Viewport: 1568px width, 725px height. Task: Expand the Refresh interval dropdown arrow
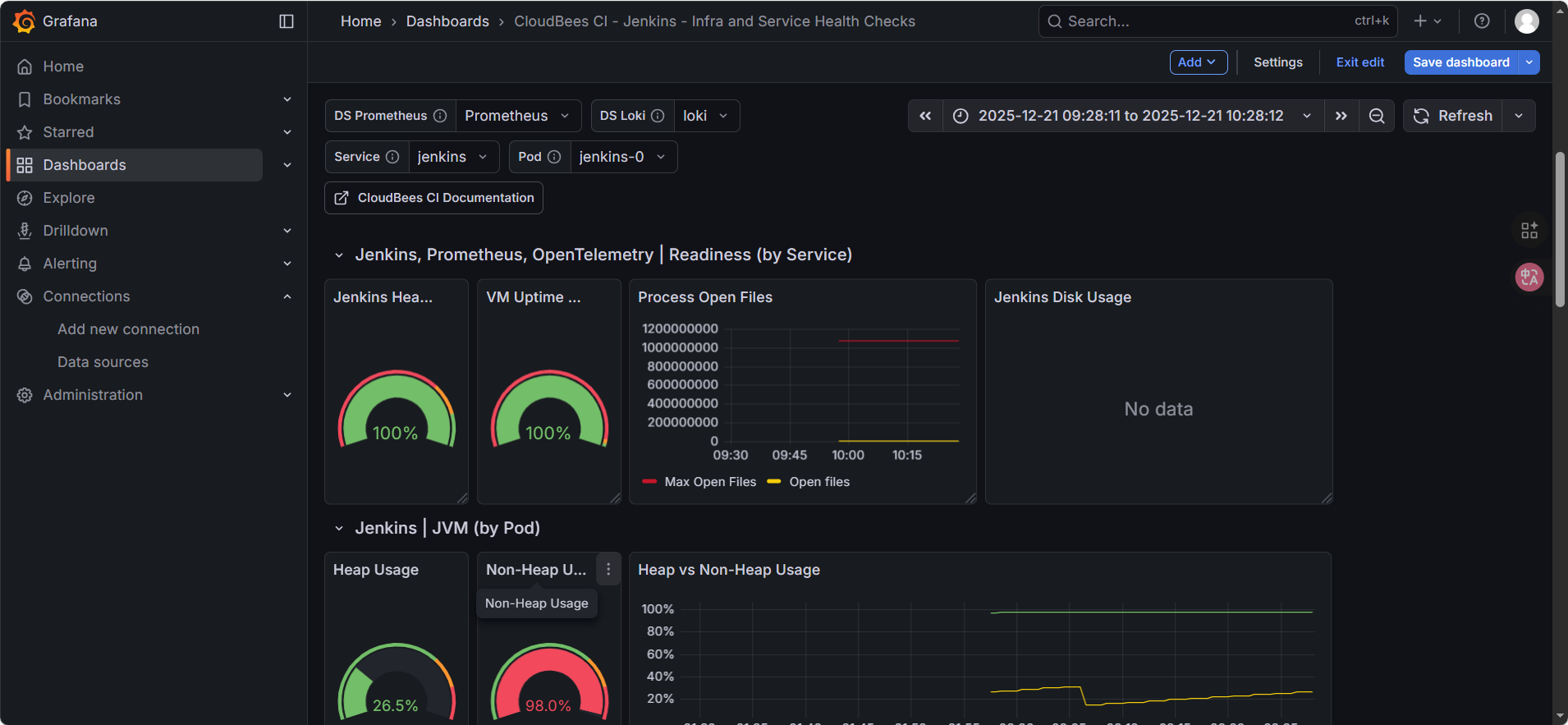click(1519, 116)
